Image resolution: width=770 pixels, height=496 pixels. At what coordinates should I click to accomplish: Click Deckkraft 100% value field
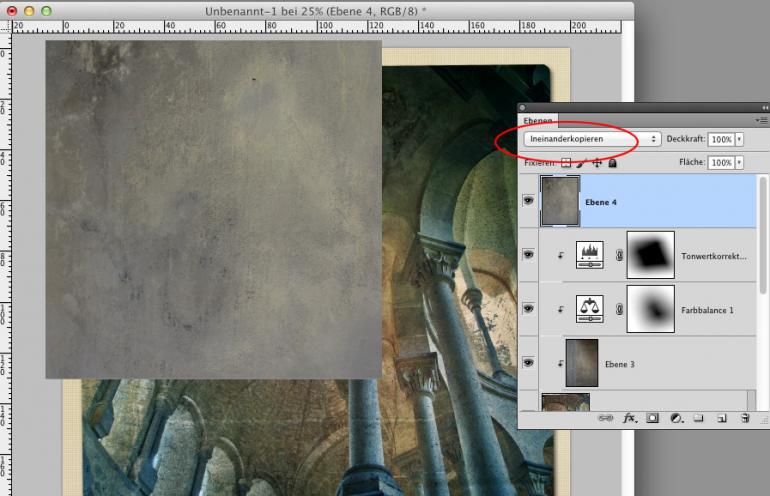click(721, 139)
